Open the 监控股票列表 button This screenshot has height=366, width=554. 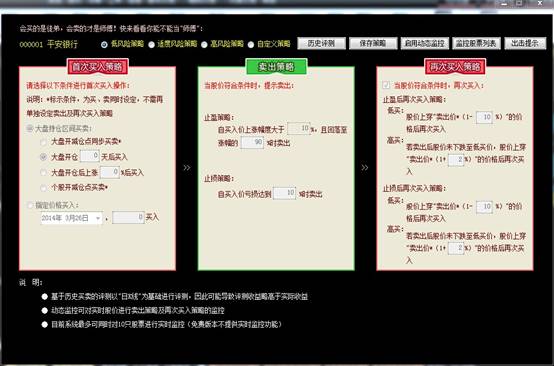click(476, 43)
